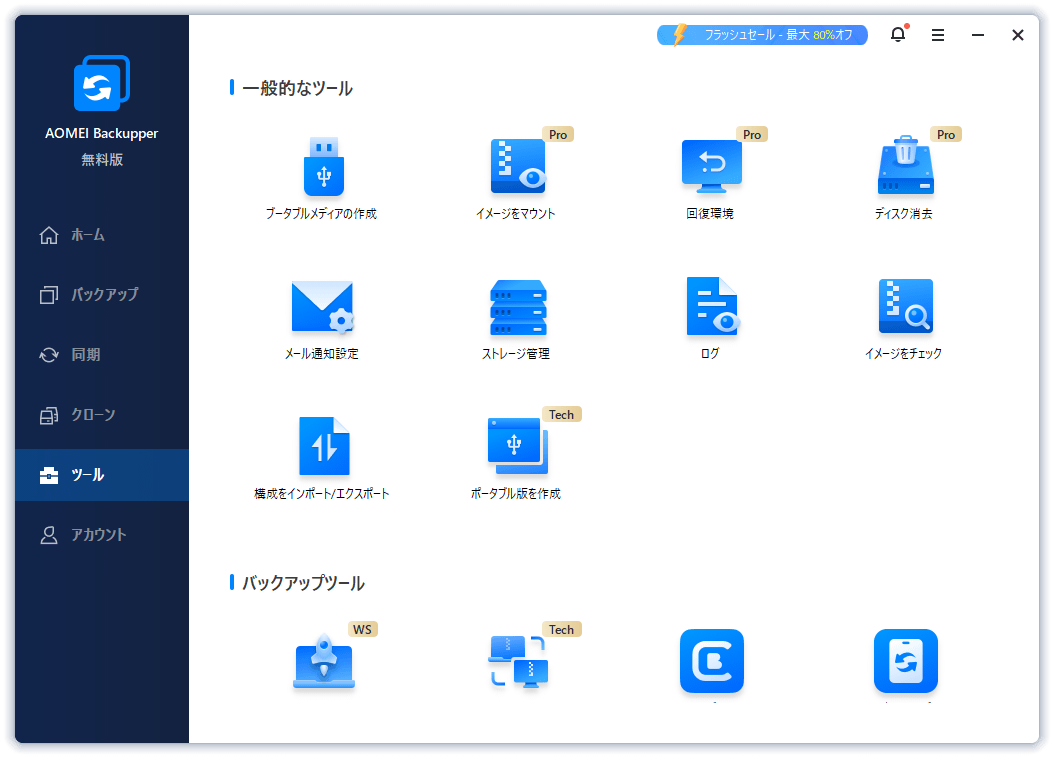Launch the Check Image (イメージをチェック) tool
The width and height of the screenshot is (1054, 758).
904,308
